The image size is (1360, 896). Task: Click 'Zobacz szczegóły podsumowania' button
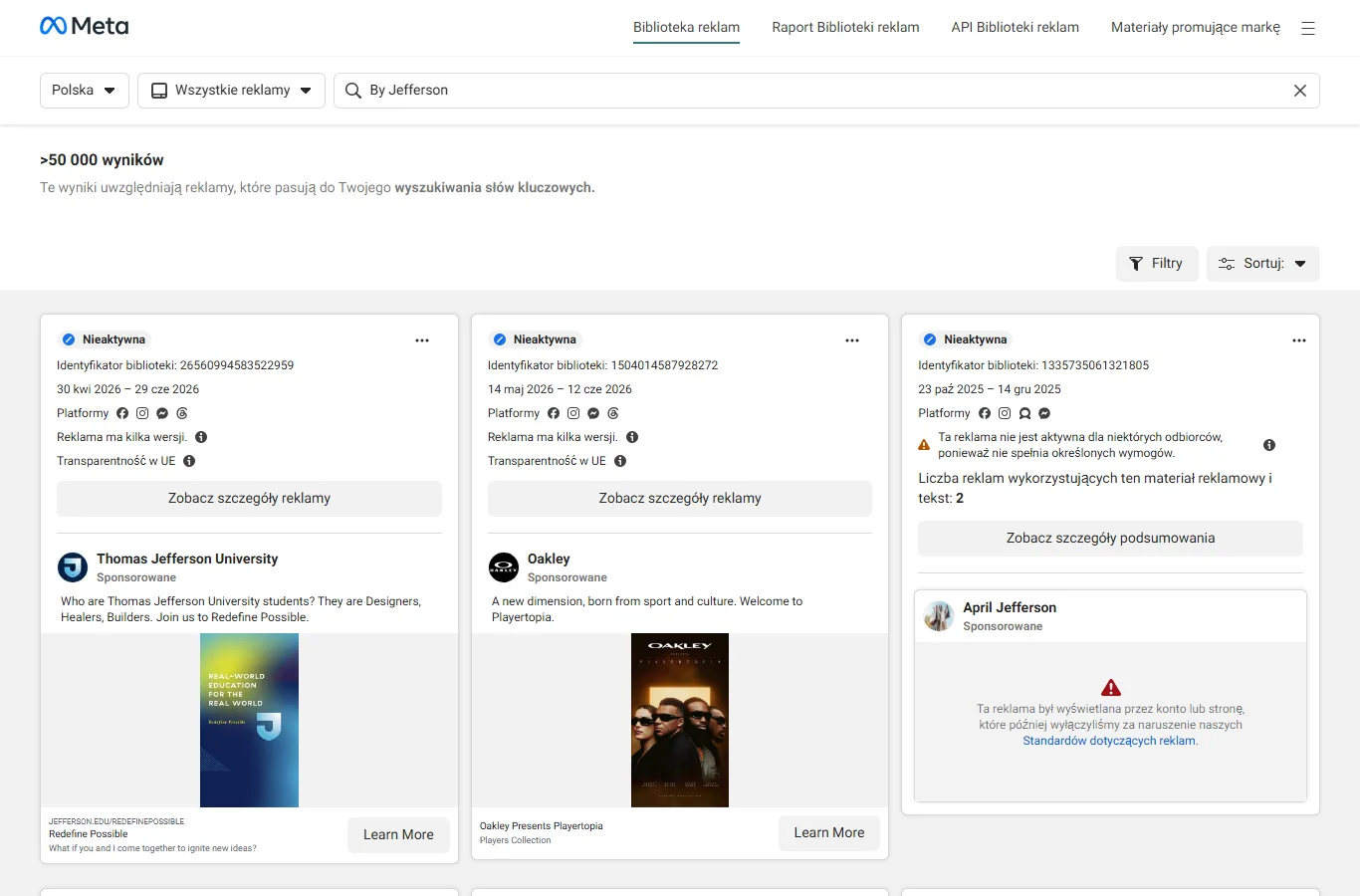[x=1110, y=539]
